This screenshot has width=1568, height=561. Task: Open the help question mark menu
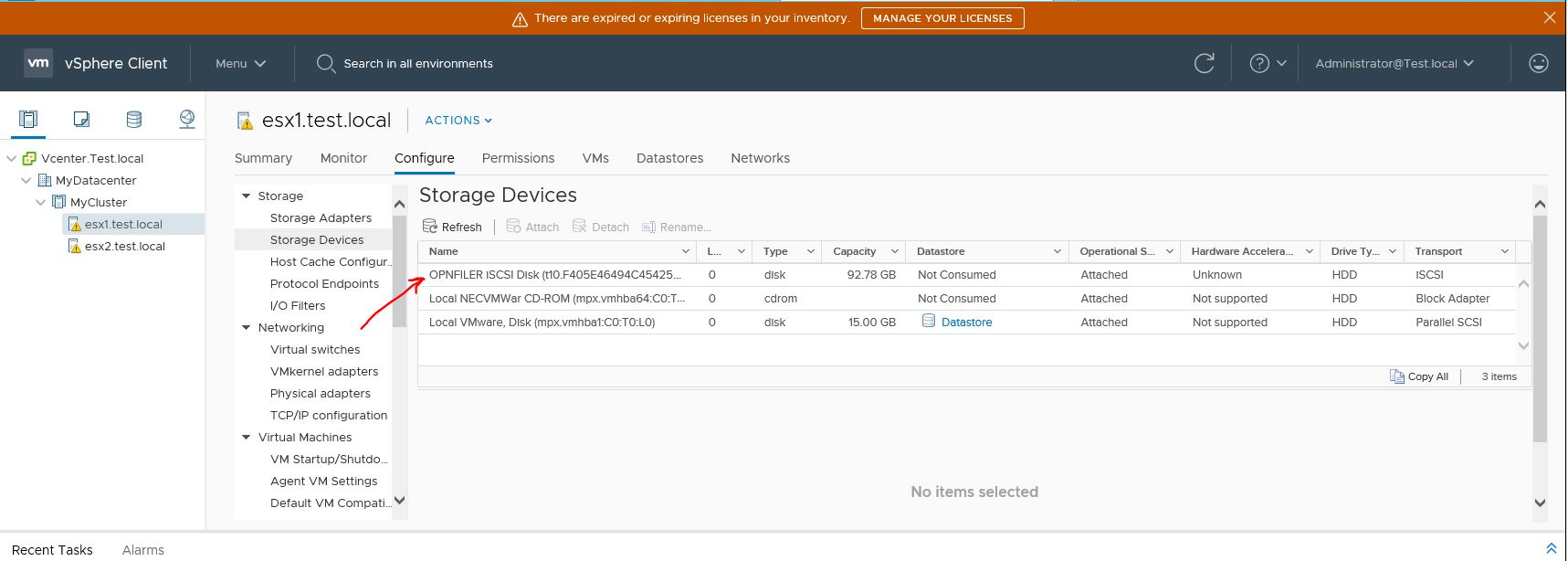[1268, 63]
